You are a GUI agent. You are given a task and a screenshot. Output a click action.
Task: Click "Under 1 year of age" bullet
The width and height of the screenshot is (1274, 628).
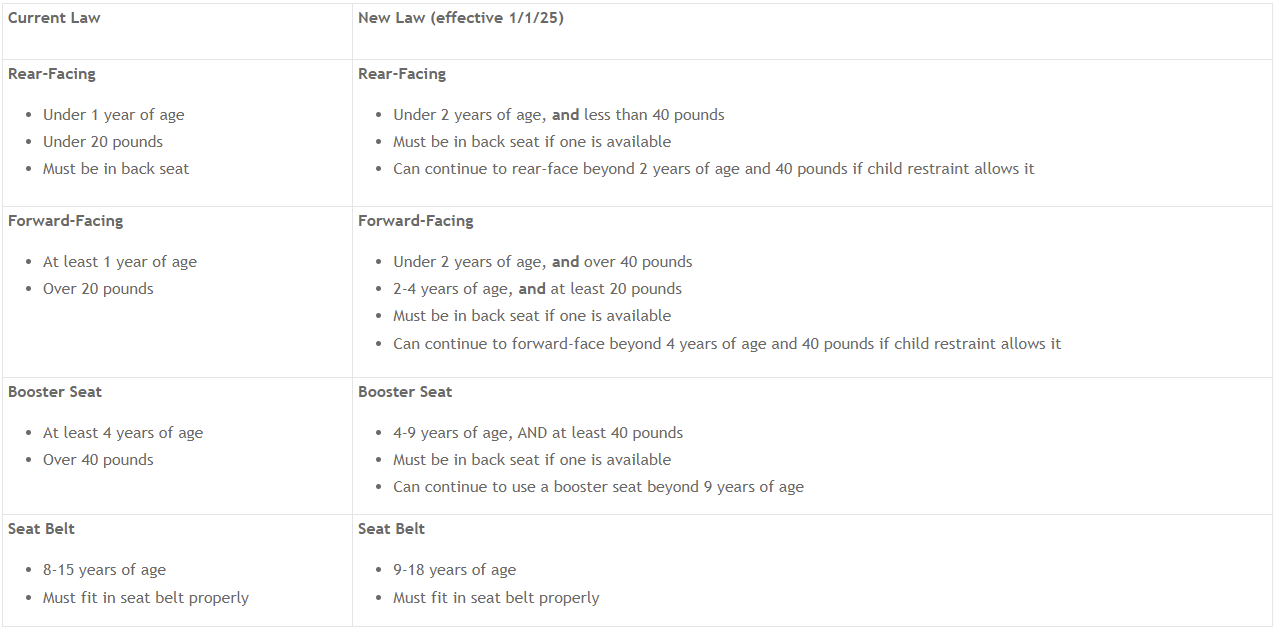click(113, 115)
